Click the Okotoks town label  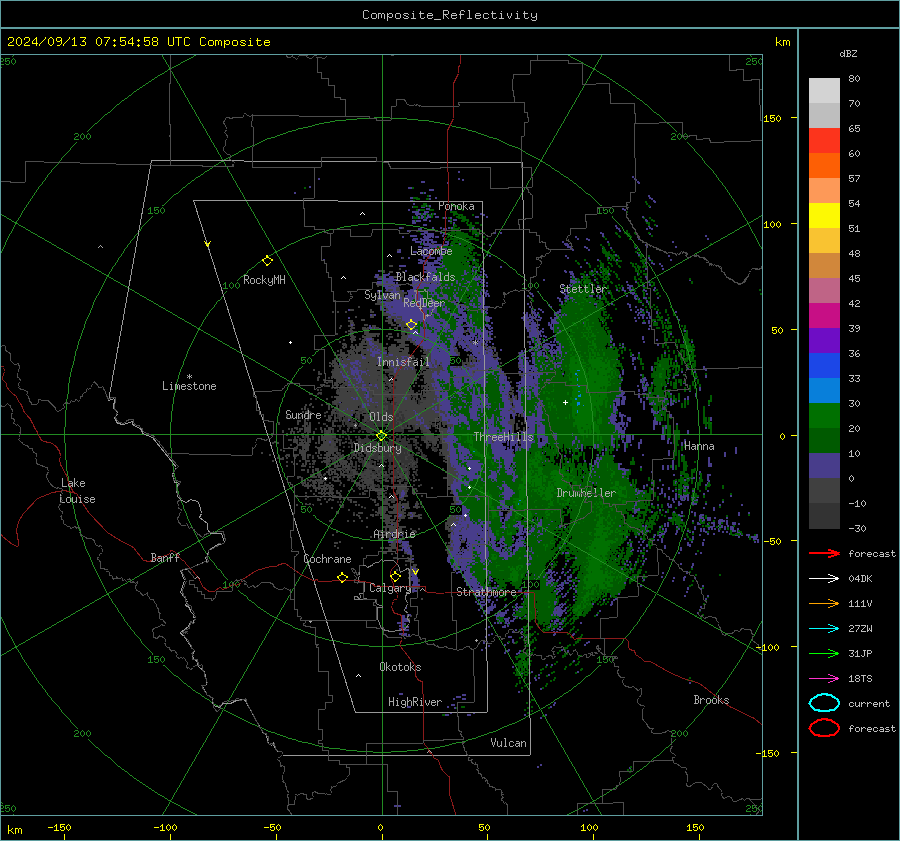pos(400,667)
